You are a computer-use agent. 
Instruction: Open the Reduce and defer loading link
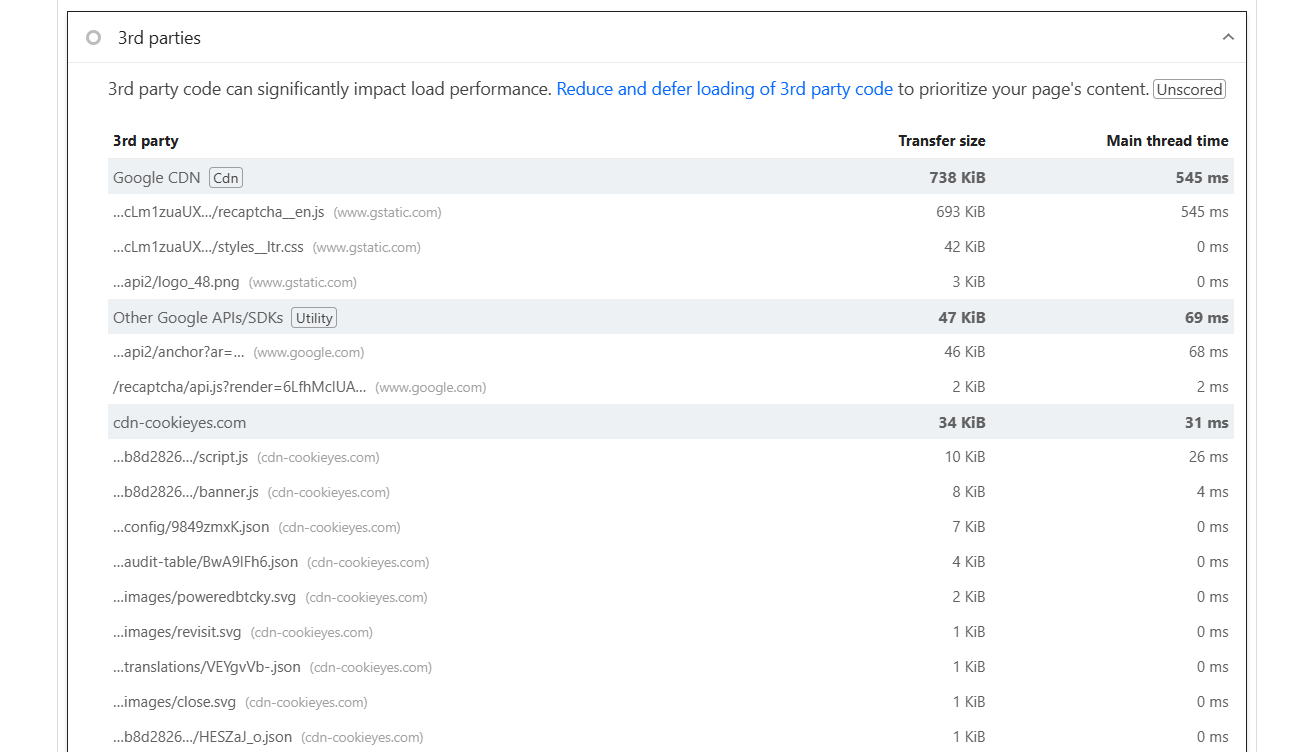point(724,89)
